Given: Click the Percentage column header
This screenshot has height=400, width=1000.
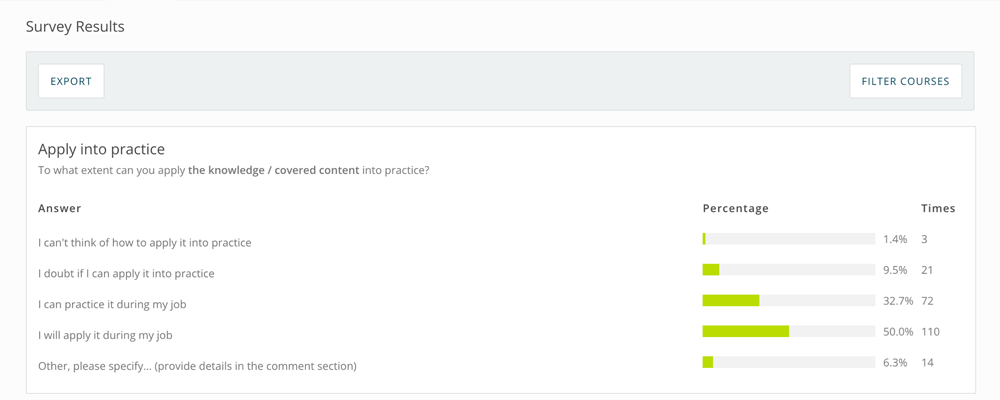Looking at the screenshot, I should [x=735, y=208].
